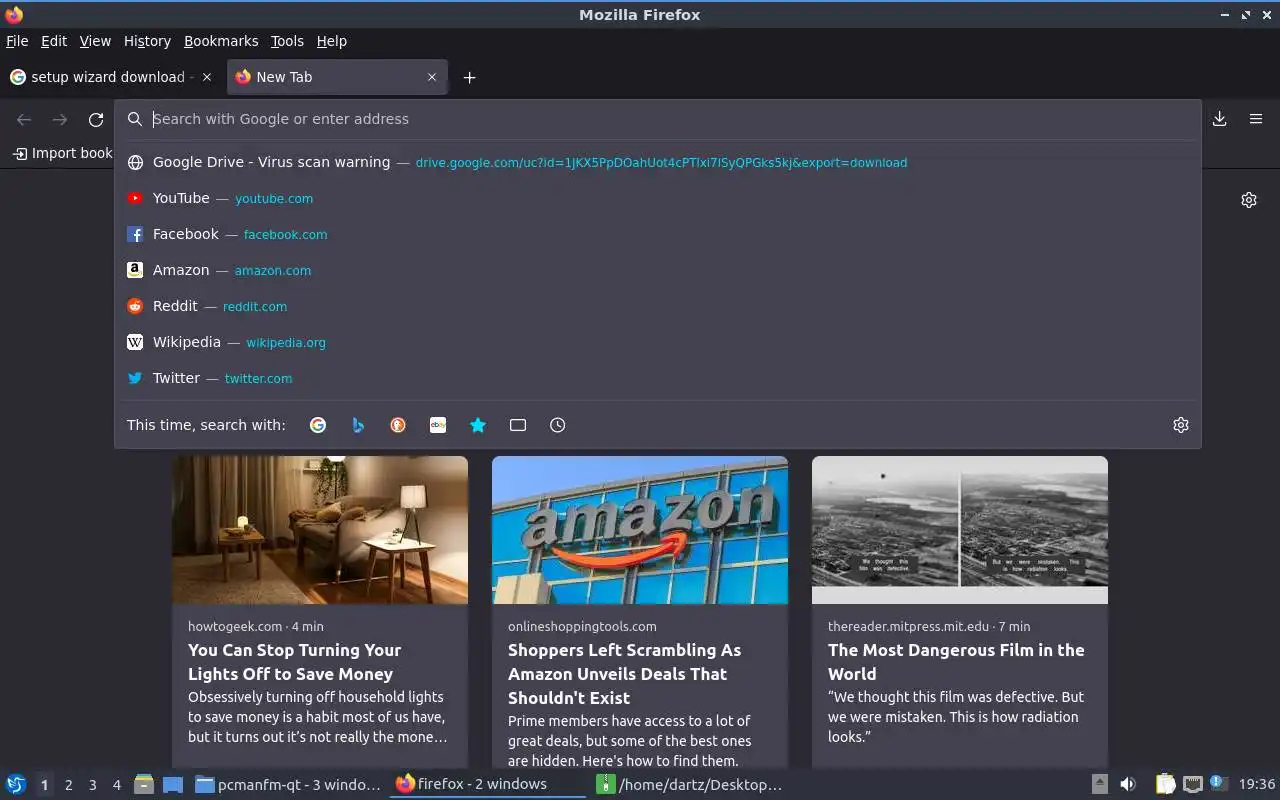The width and height of the screenshot is (1280, 800).
Task: Search this time with DuckDuckGo icon
Action: click(398, 425)
